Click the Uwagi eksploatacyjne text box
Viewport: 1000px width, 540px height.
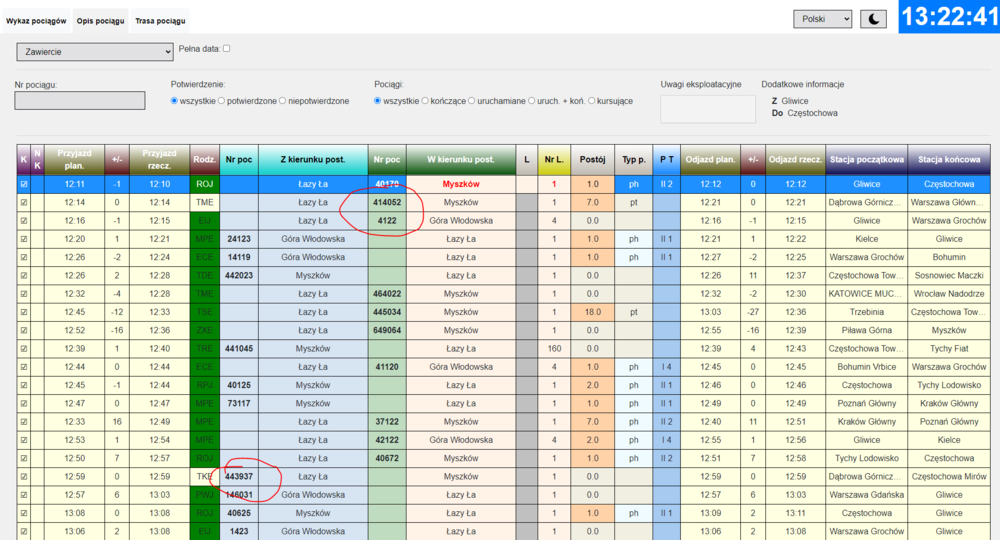point(701,108)
